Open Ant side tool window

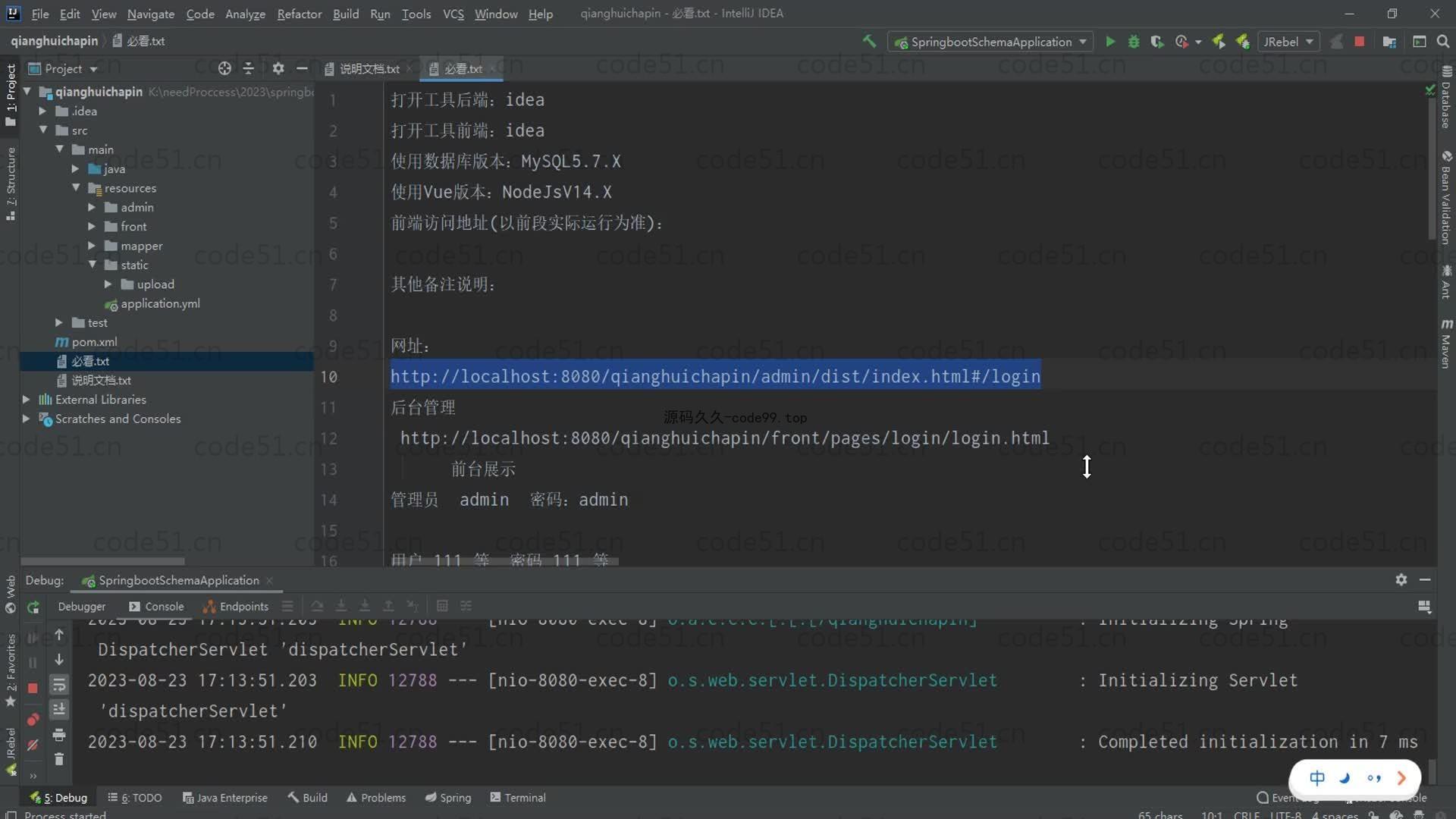pos(1446,281)
